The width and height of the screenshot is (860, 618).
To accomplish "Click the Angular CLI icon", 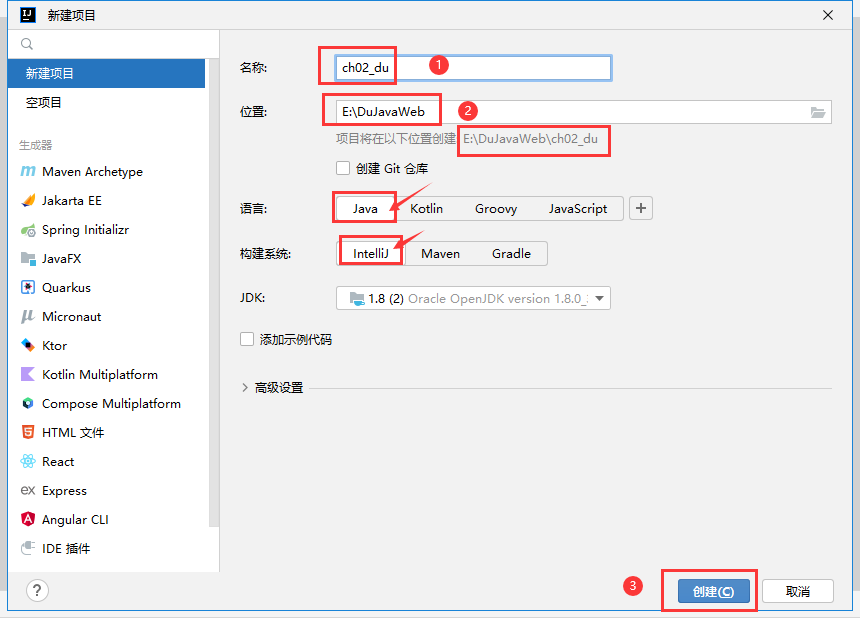I will click(x=28, y=520).
